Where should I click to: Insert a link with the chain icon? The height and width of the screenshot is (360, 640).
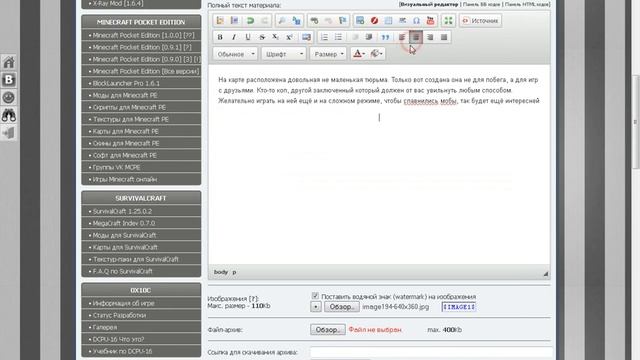(314, 20)
